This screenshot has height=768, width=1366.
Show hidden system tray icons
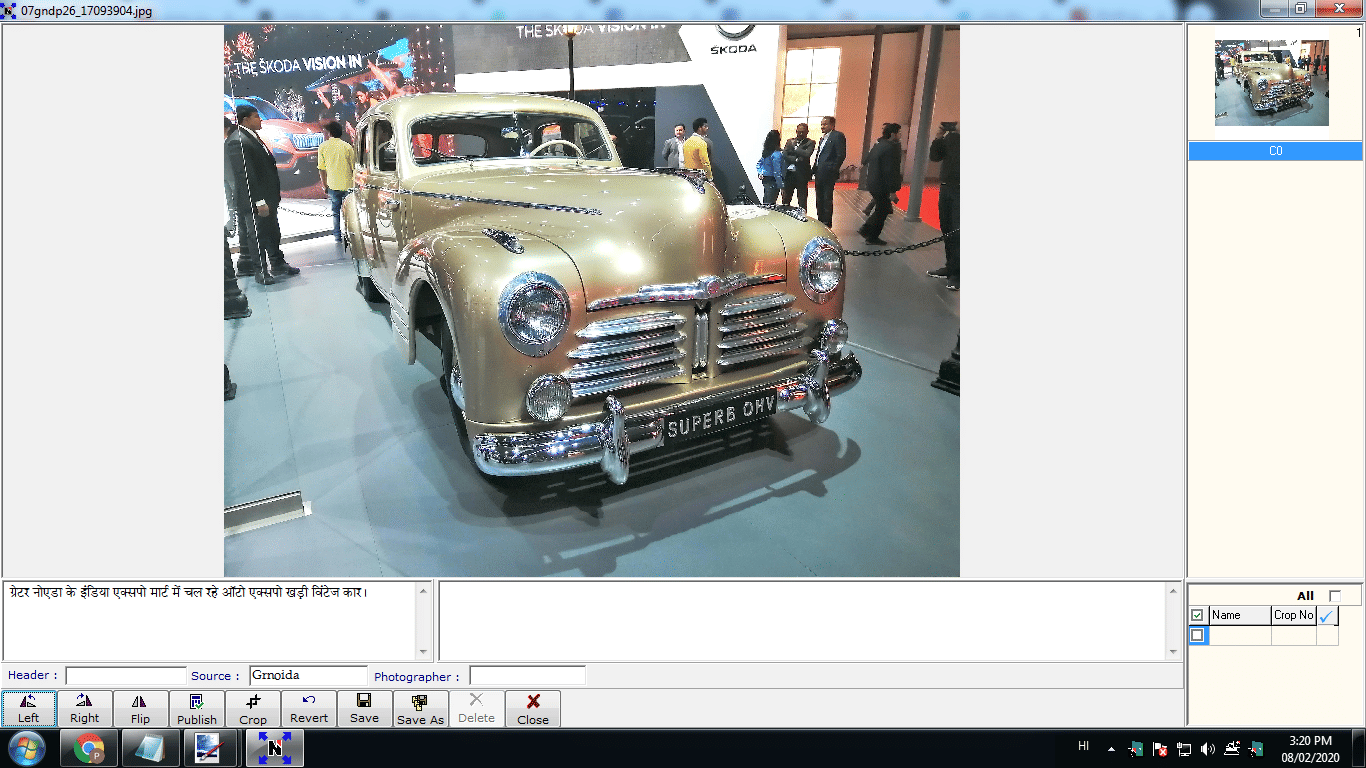pos(1111,748)
